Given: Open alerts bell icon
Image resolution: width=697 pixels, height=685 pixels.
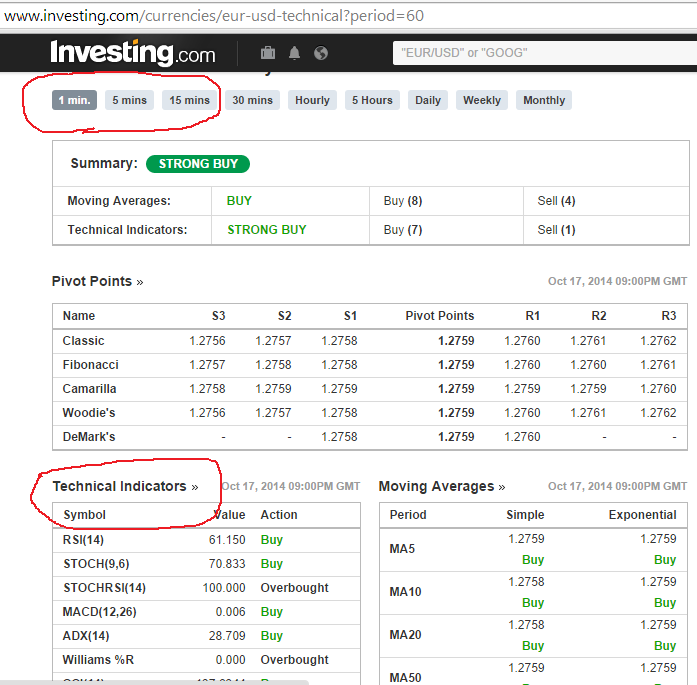Looking at the screenshot, I should (x=294, y=53).
